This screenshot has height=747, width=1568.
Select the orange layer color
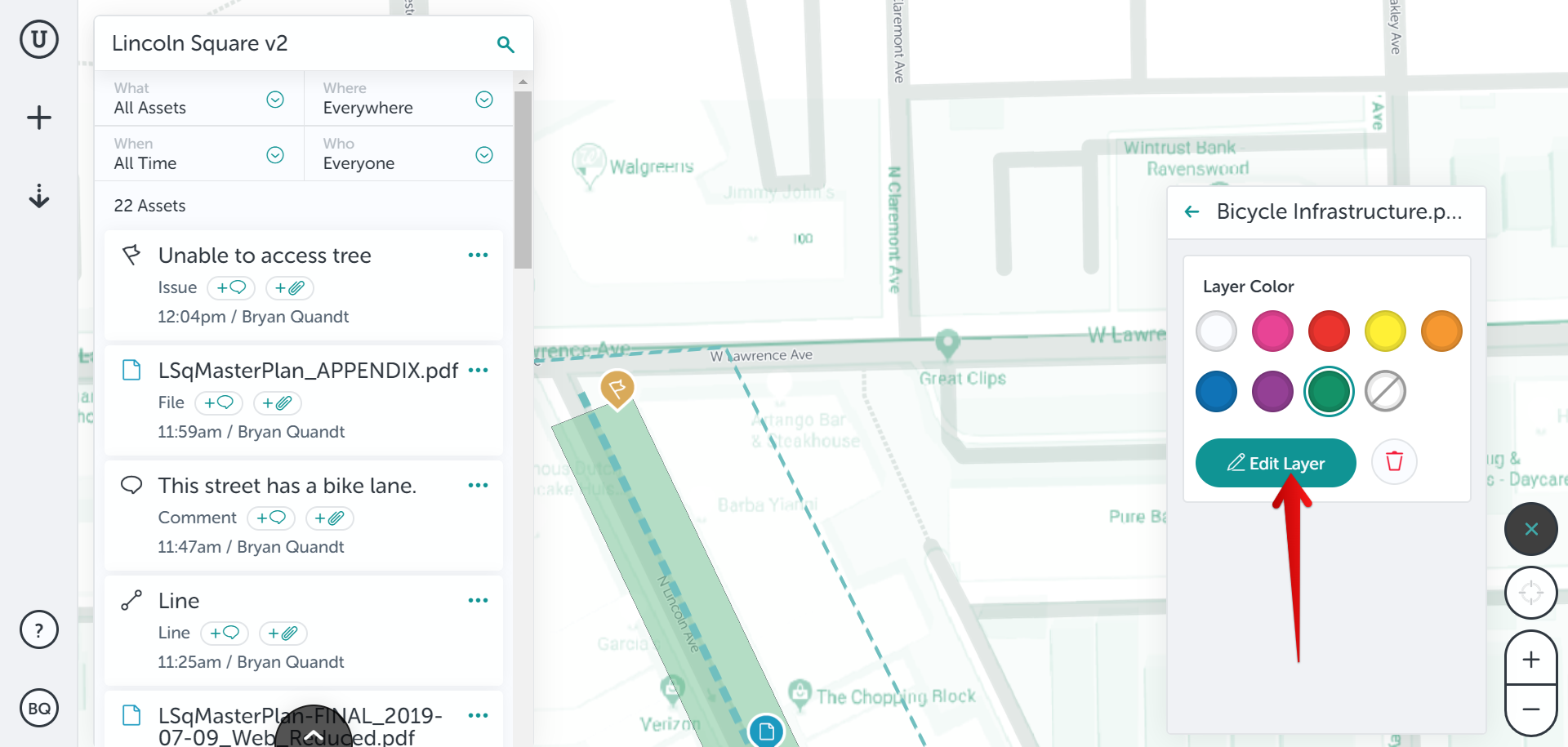point(1441,331)
